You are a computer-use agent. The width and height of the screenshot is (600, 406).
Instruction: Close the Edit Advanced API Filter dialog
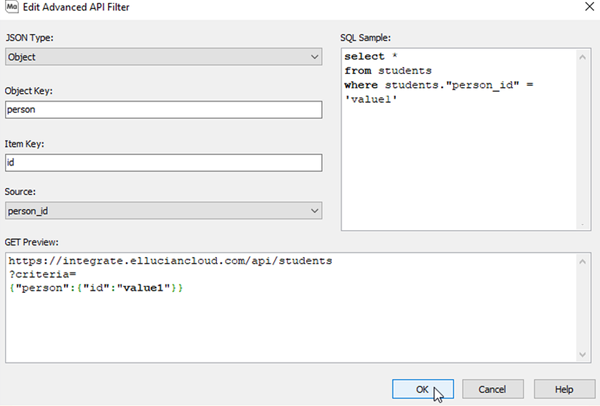(590, 7)
